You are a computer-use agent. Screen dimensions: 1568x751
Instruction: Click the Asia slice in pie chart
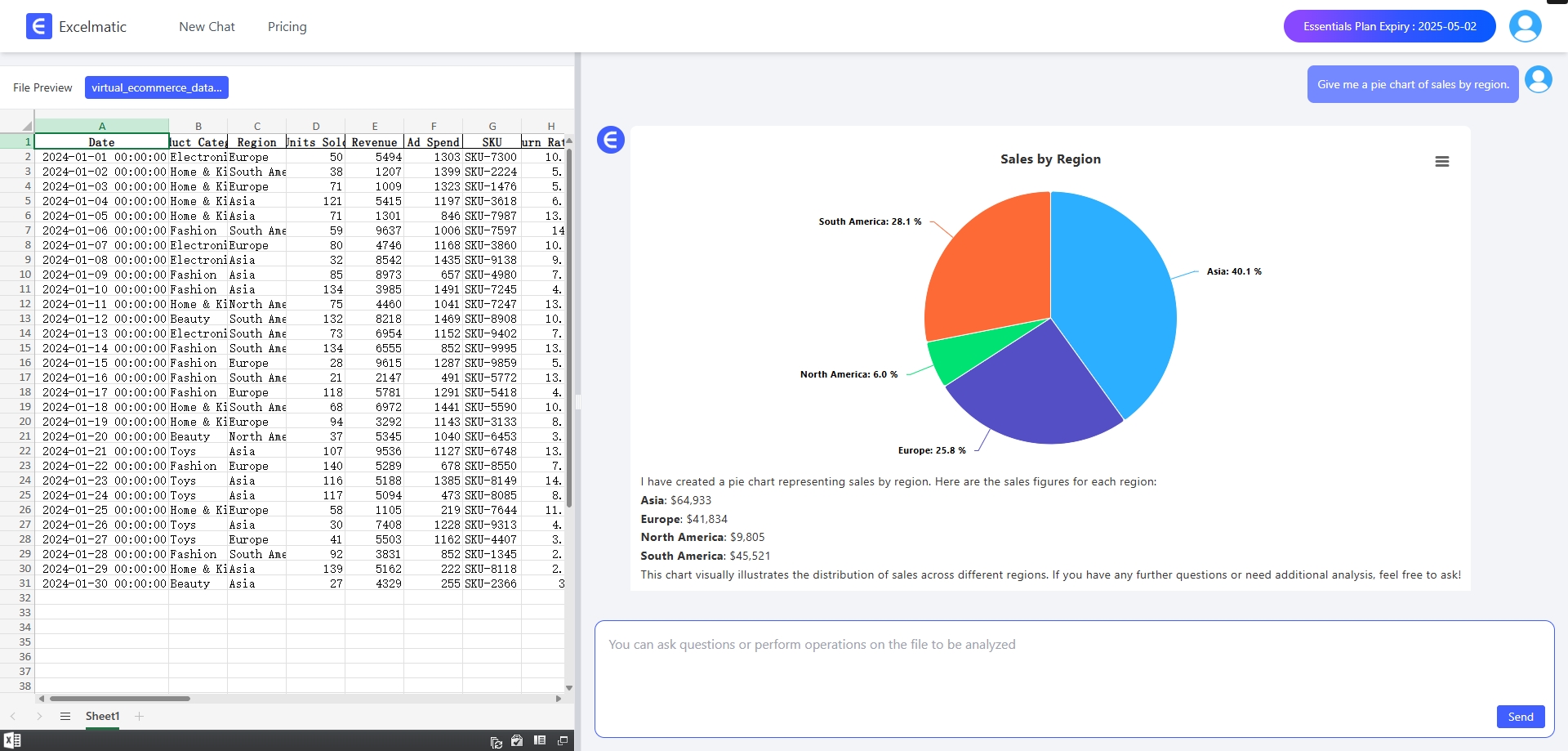(x=1119, y=302)
